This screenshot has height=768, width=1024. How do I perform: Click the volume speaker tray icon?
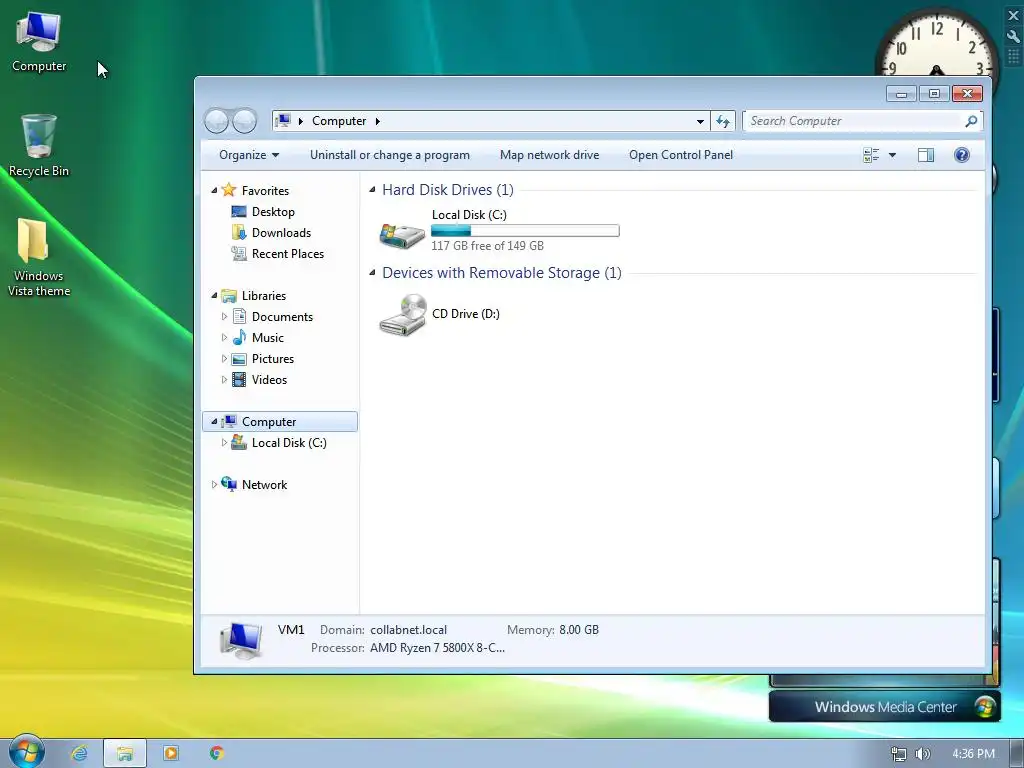click(x=922, y=754)
